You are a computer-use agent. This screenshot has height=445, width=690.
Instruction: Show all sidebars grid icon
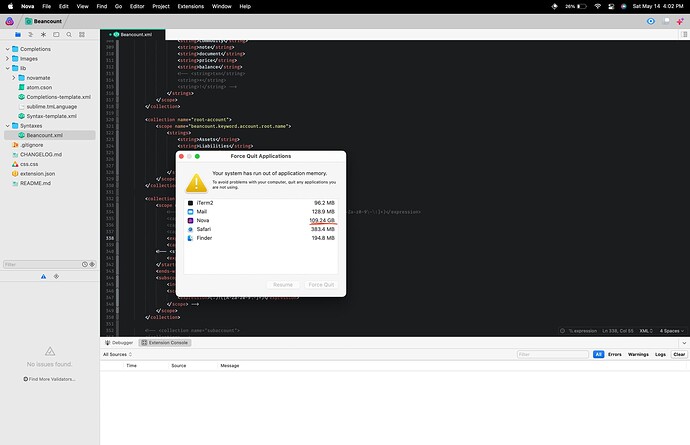[82, 34]
